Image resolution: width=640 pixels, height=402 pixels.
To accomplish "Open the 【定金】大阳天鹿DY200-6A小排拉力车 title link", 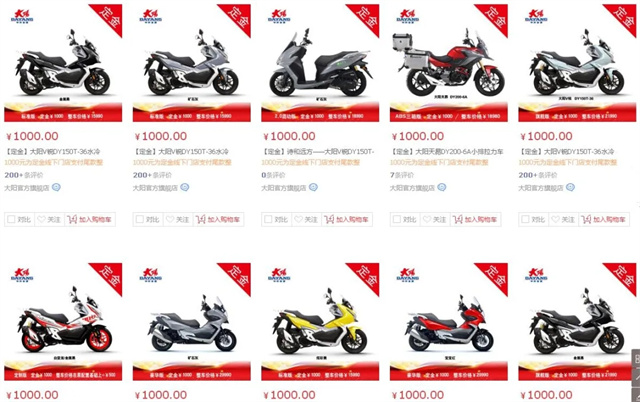I will pyautogui.click(x=447, y=152).
